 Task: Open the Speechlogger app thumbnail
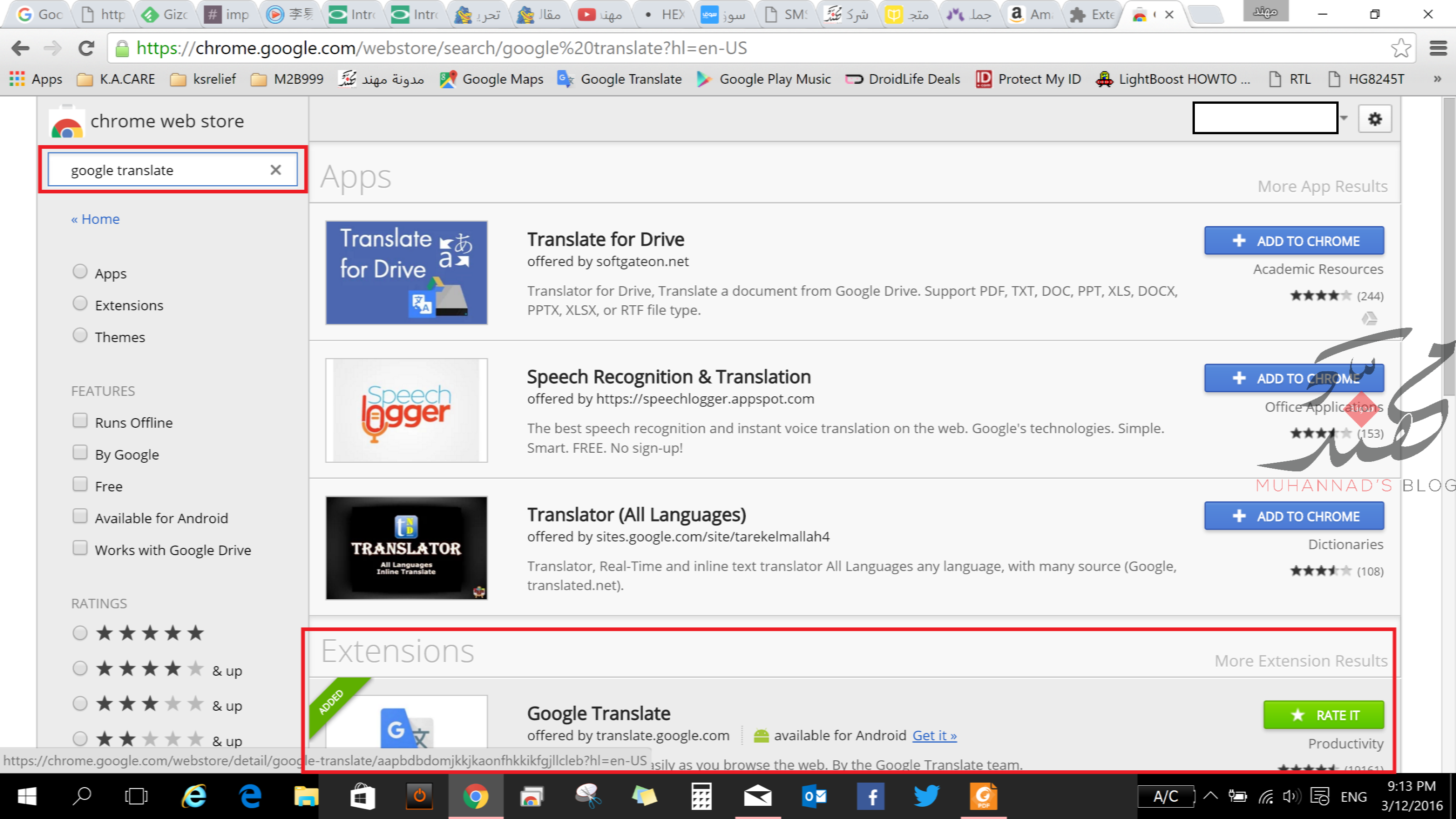[406, 410]
